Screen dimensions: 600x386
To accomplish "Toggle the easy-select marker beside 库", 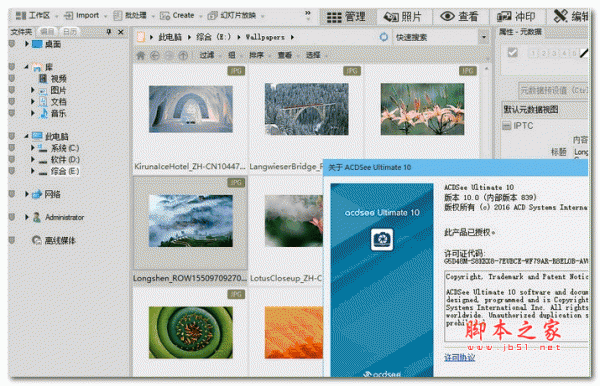I will click(x=12, y=67).
